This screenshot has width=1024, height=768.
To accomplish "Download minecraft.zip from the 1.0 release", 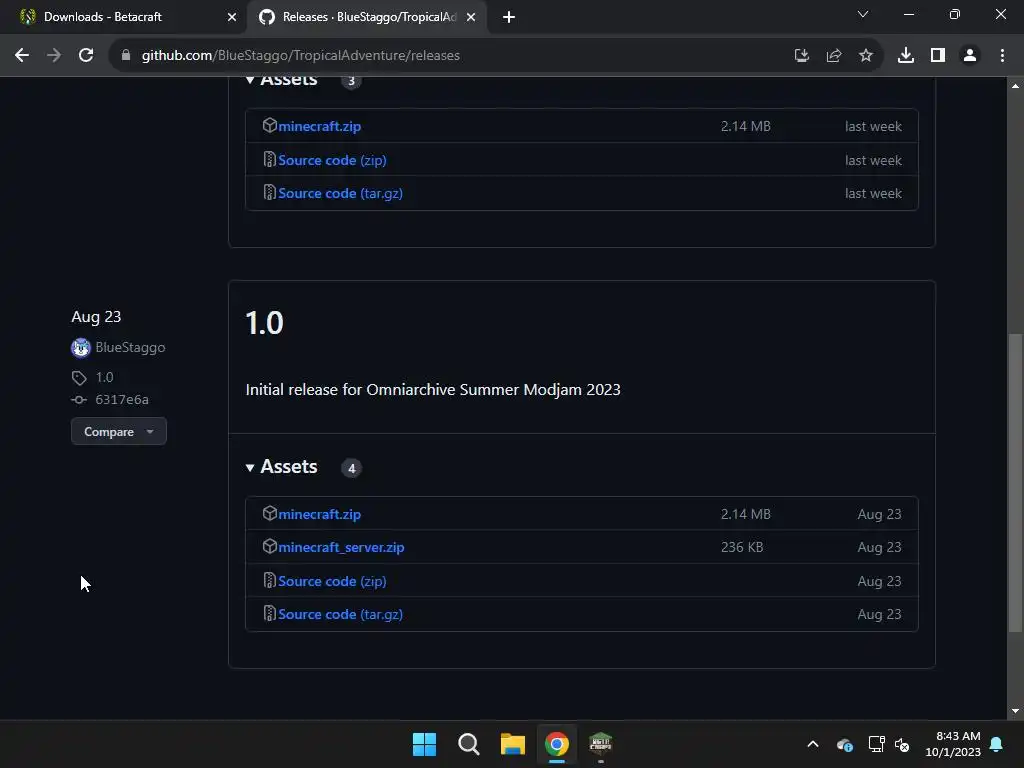I will pyautogui.click(x=319, y=514).
